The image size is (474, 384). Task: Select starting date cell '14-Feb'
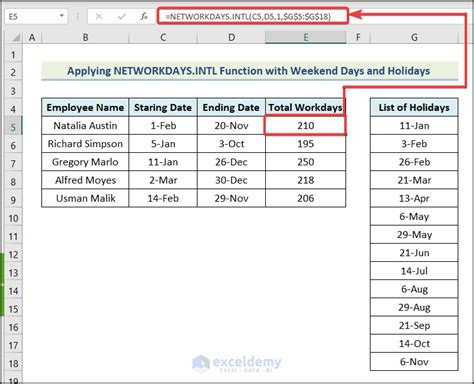163,198
